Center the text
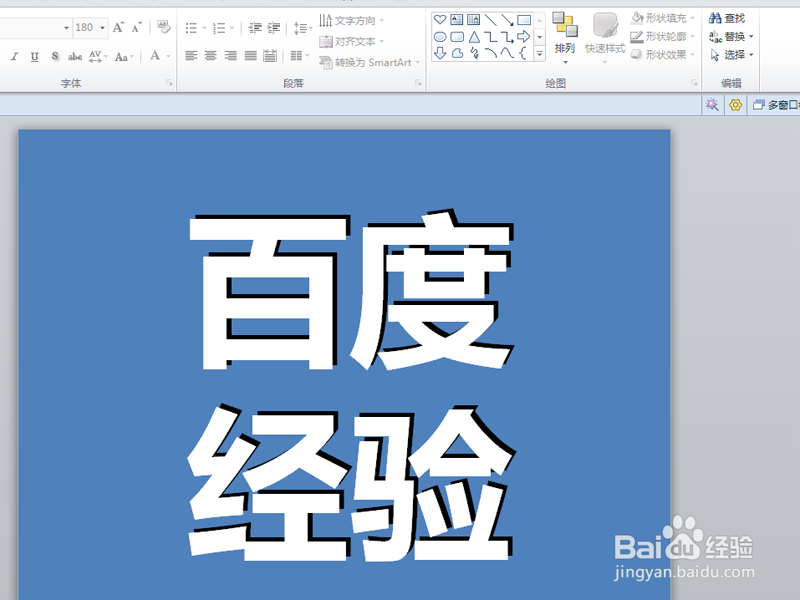The image size is (800, 600). point(211,56)
